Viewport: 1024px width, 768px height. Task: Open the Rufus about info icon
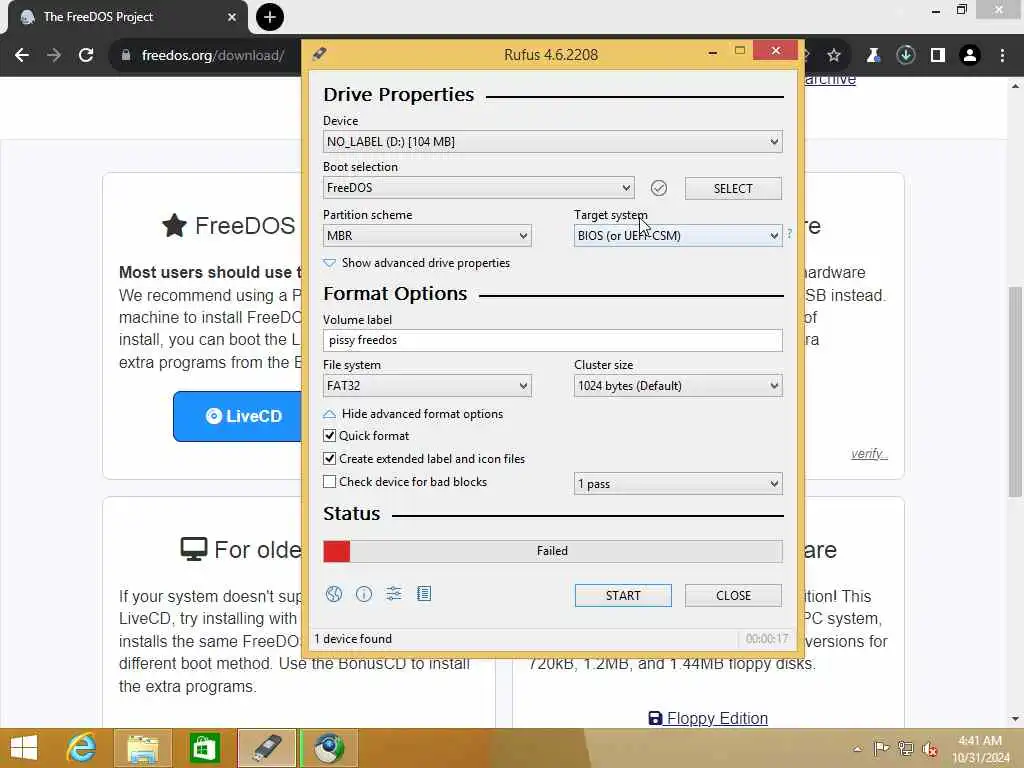tap(364, 594)
